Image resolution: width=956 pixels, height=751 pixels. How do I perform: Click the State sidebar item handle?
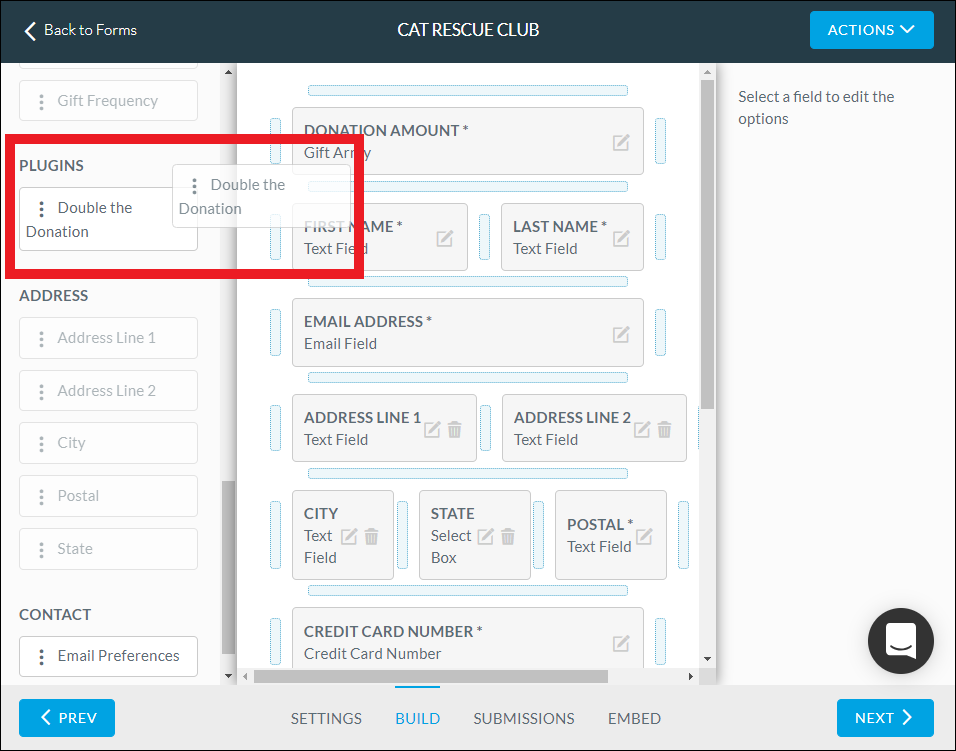coord(41,550)
